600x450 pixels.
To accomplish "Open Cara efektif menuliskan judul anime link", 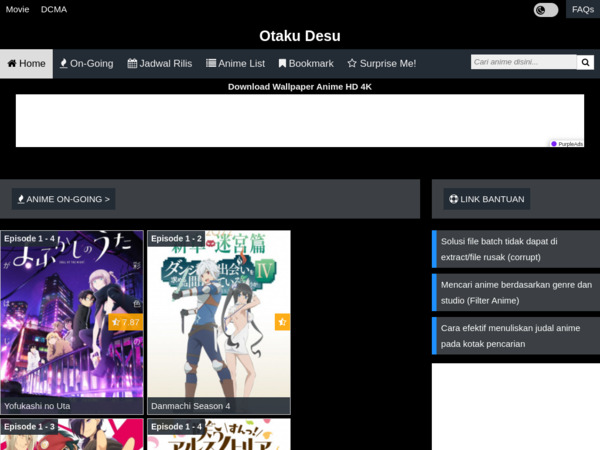I will [510, 336].
